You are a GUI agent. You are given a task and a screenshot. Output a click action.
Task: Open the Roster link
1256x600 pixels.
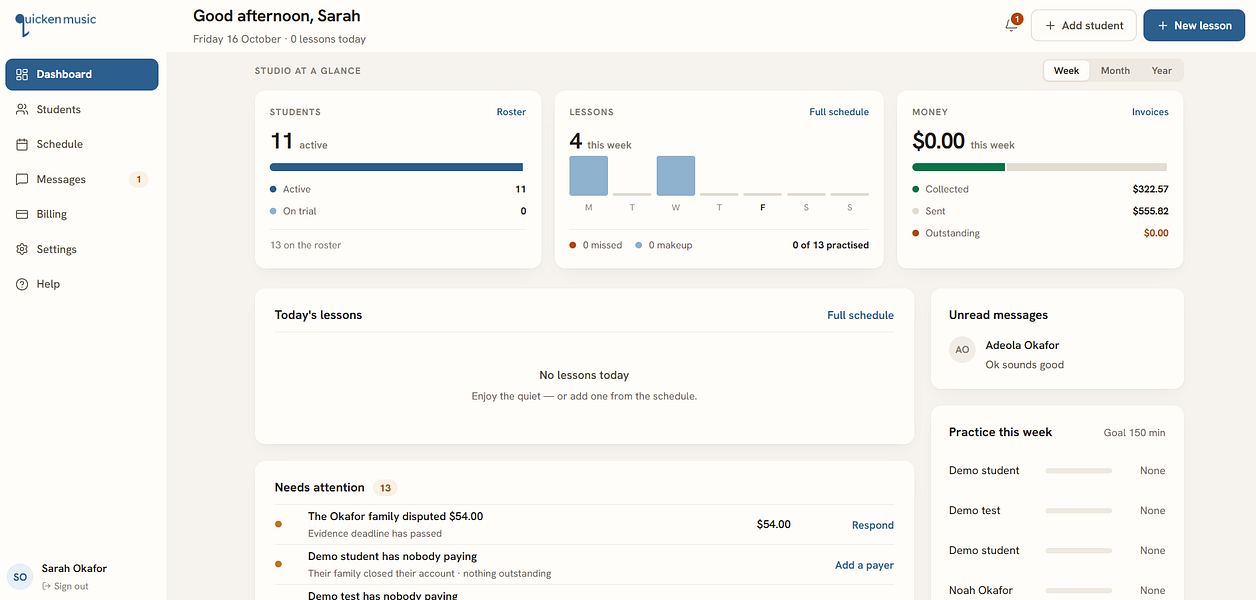511,112
